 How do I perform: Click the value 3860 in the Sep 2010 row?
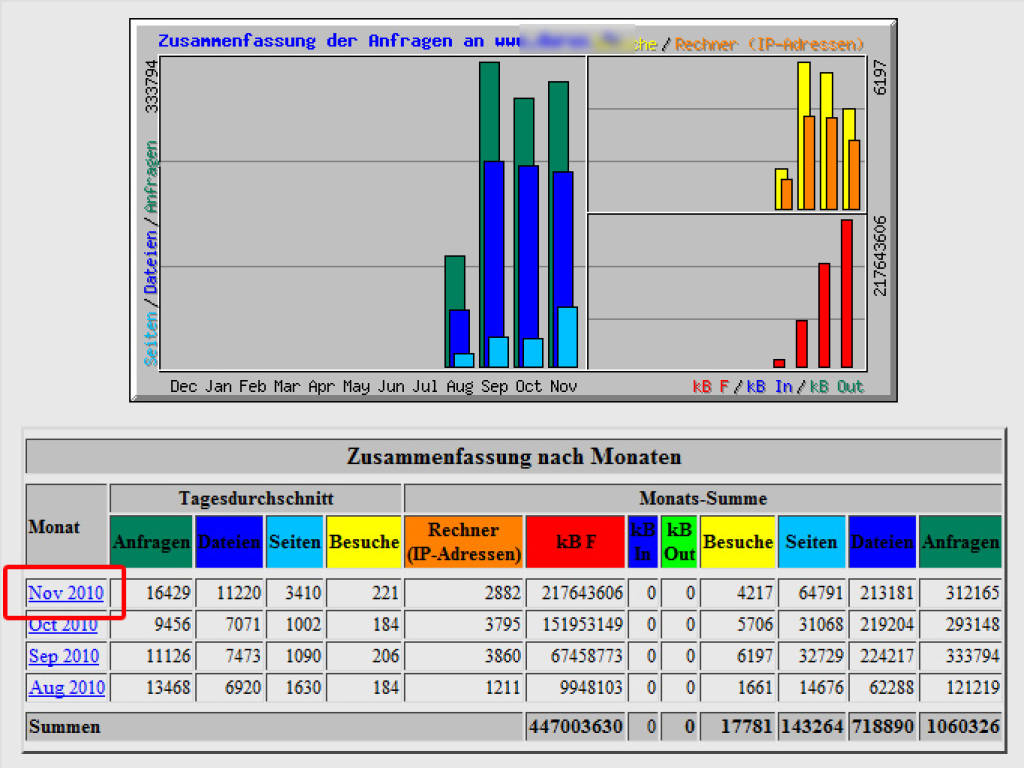(502, 656)
